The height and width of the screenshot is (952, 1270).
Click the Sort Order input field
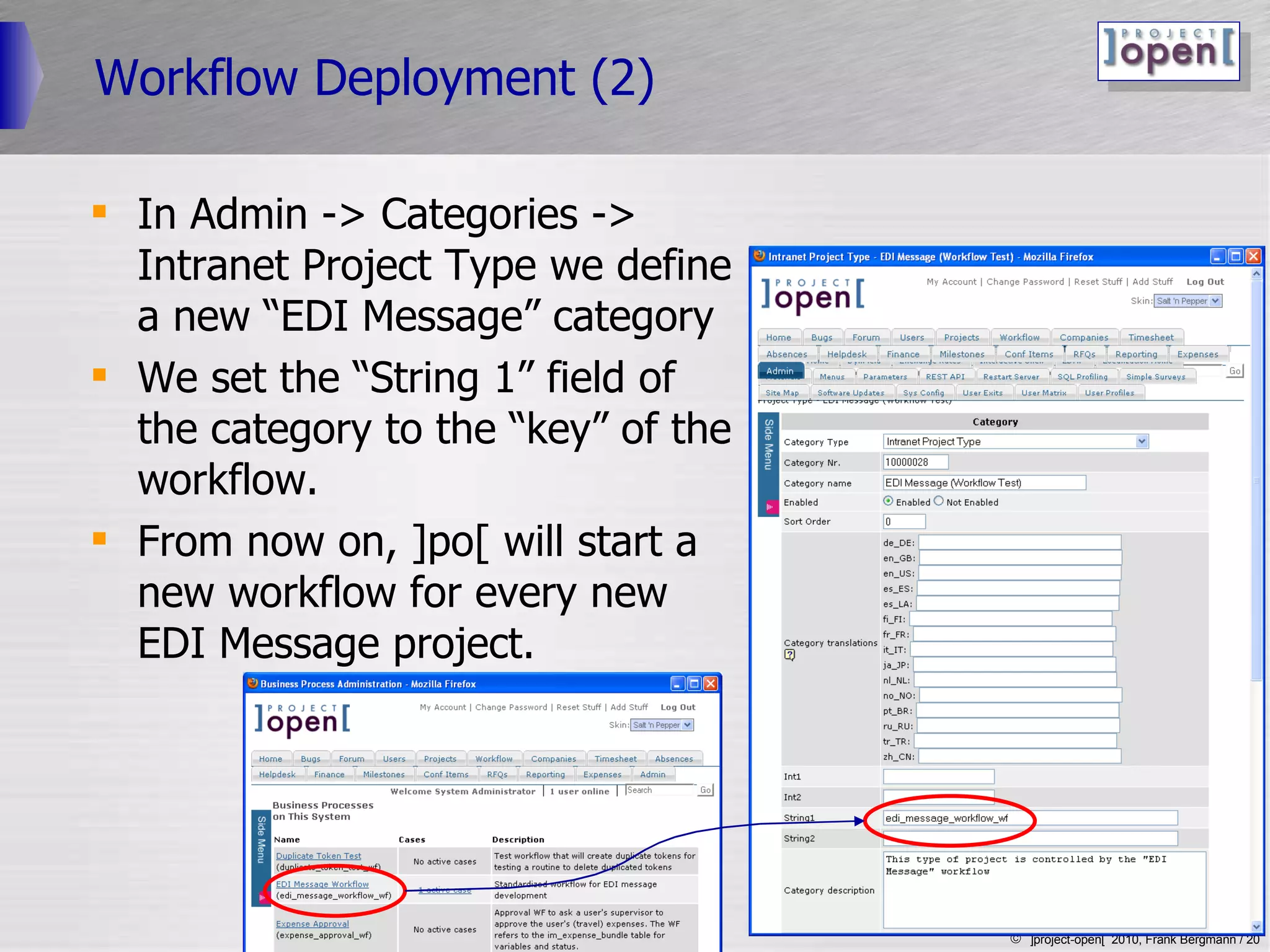pos(904,521)
